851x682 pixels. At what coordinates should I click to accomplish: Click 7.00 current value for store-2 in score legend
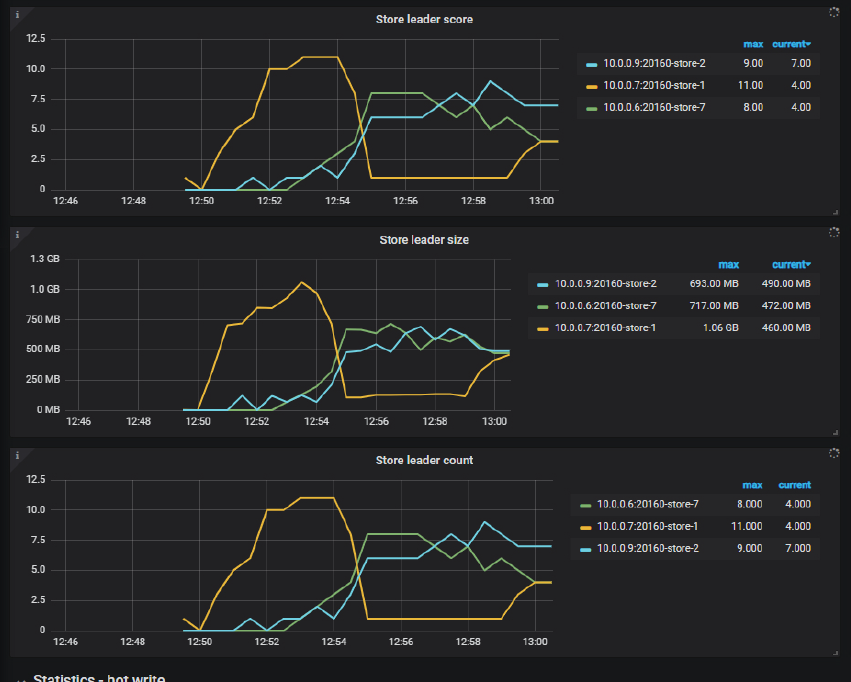click(801, 63)
